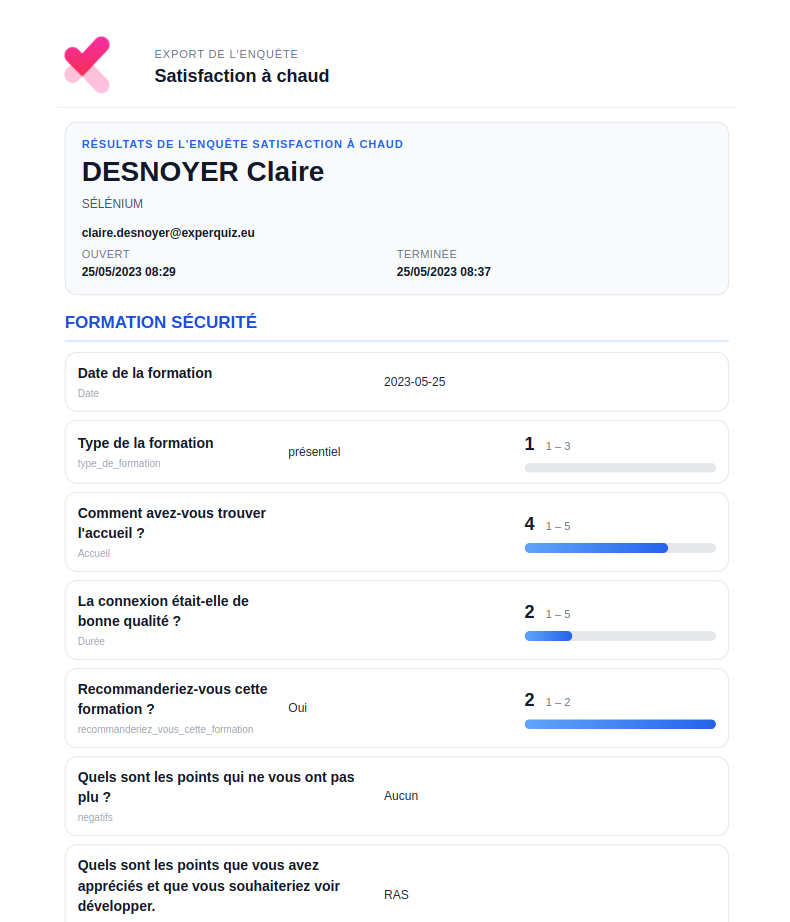Click the email claire.desnoyer@experquiz.eu

tap(168, 233)
